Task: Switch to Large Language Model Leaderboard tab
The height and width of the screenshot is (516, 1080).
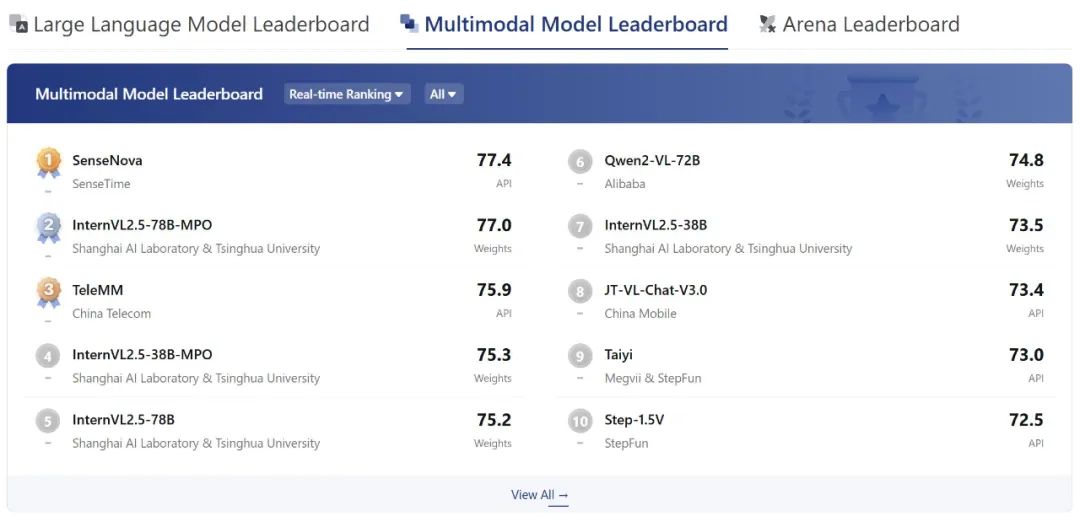Action: point(201,24)
